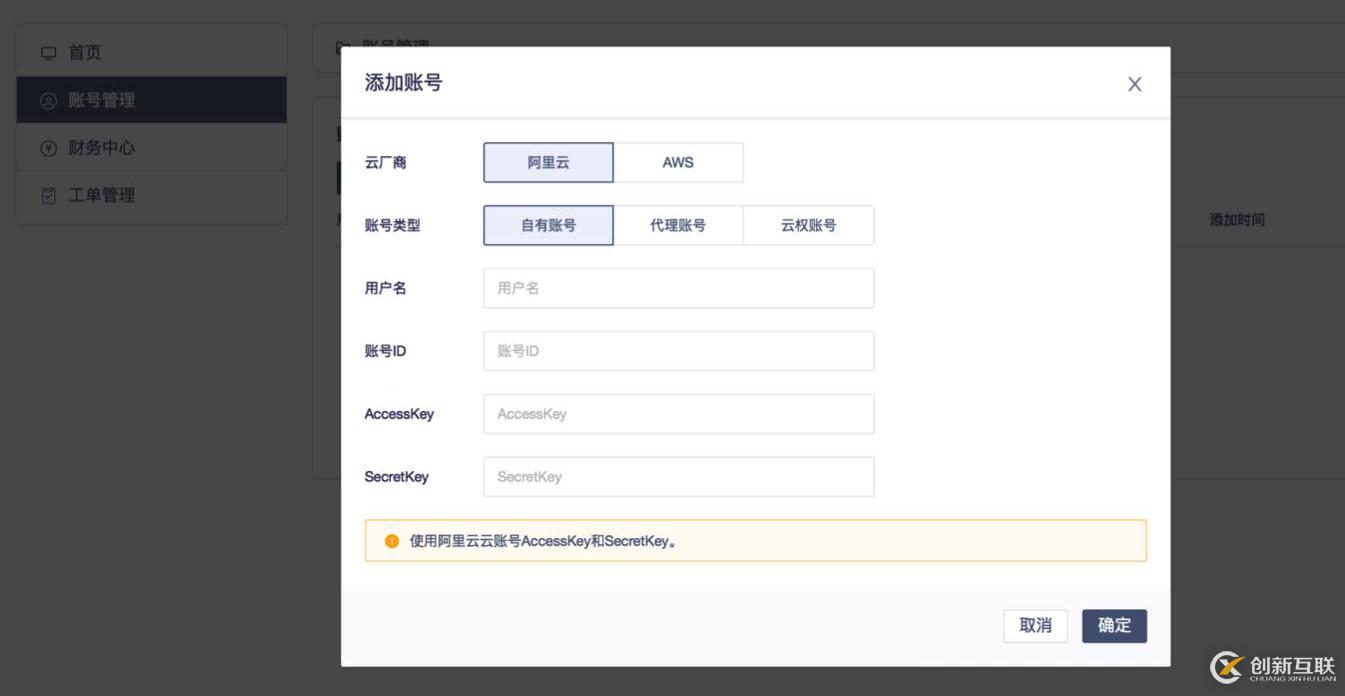Click the 财务中心 yen icon

(48, 148)
